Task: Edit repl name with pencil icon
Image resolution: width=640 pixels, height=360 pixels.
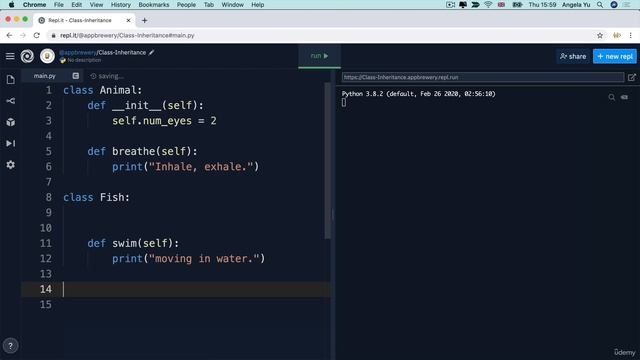Action: [152, 52]
